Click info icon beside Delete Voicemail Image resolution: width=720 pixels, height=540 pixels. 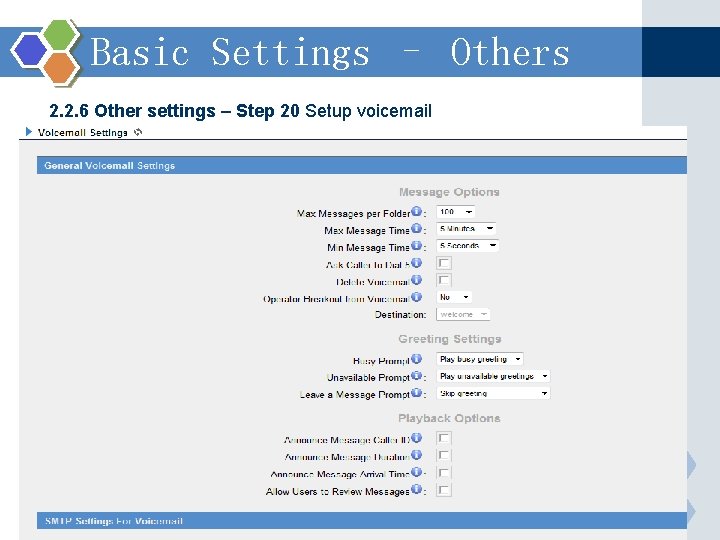coord(416,280)
